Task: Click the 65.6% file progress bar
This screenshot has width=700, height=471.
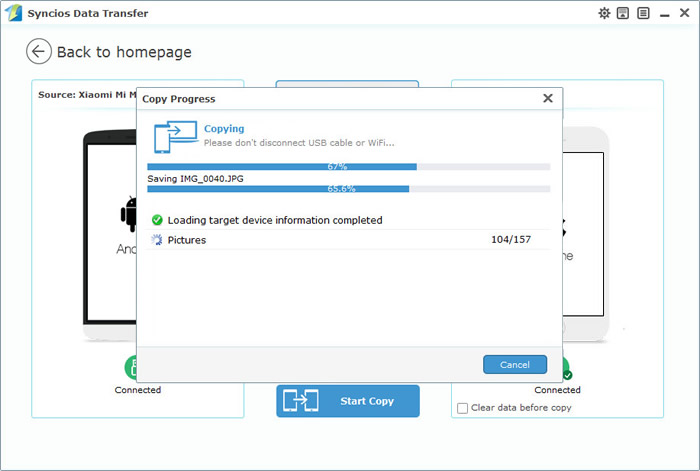Action: (349, 189)
